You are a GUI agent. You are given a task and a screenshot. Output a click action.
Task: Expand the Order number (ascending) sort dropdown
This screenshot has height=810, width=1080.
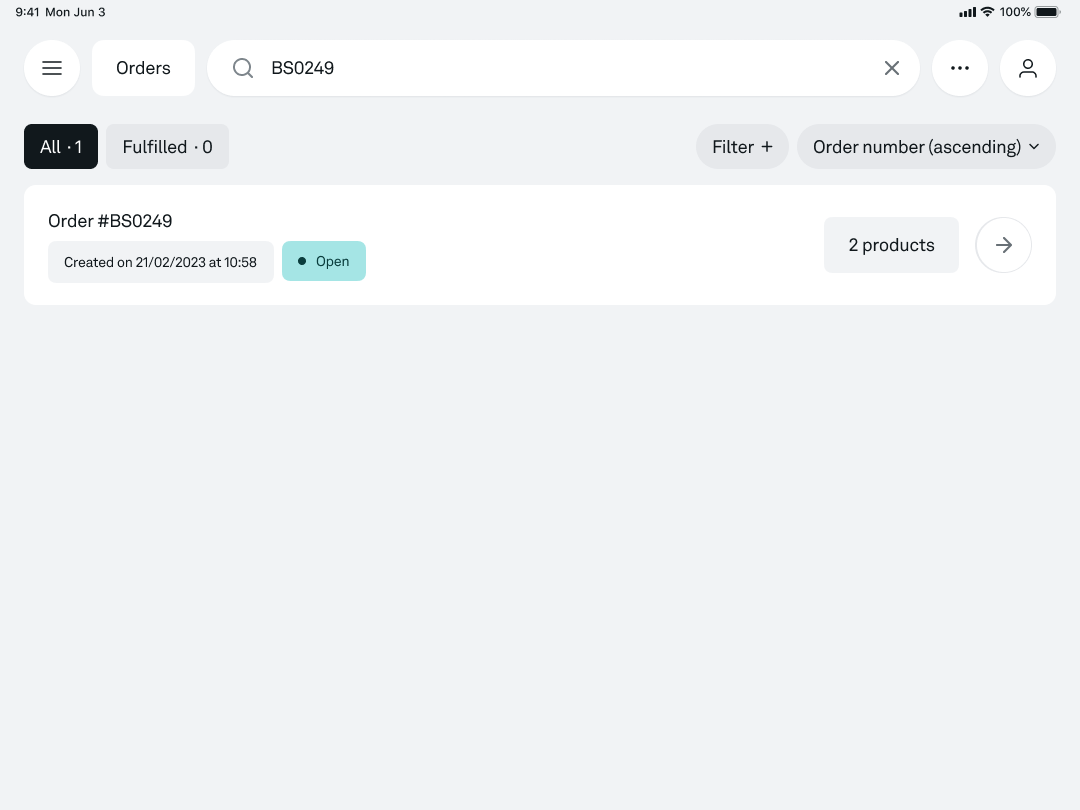point(926,147)
